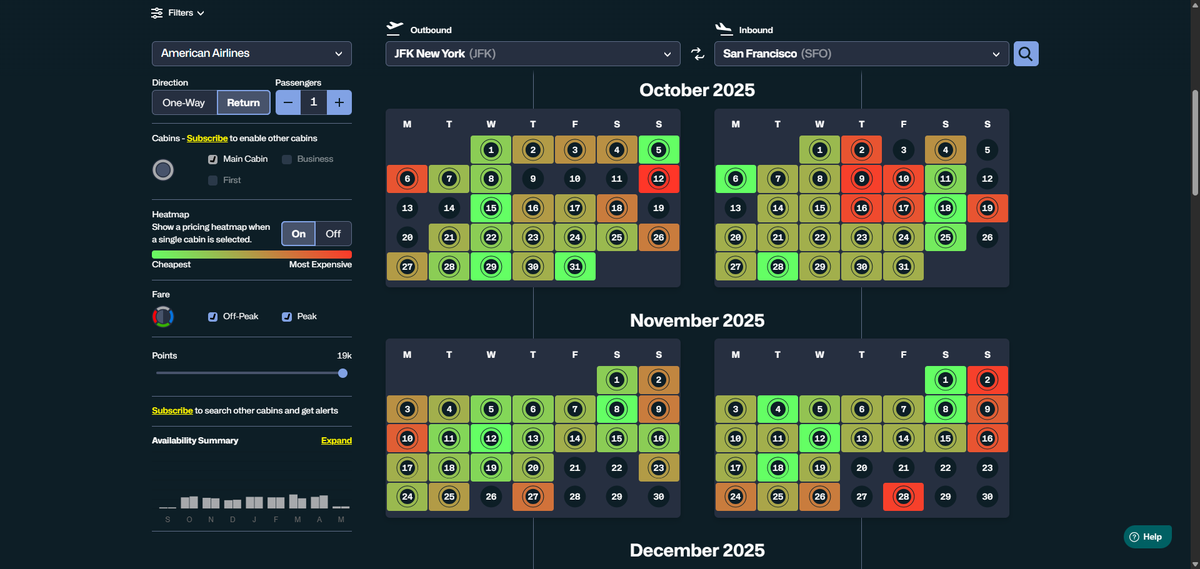This screenshot has height=569, width=1200.
Task: Open the Help widget
Action: (x=1147, y=537)
